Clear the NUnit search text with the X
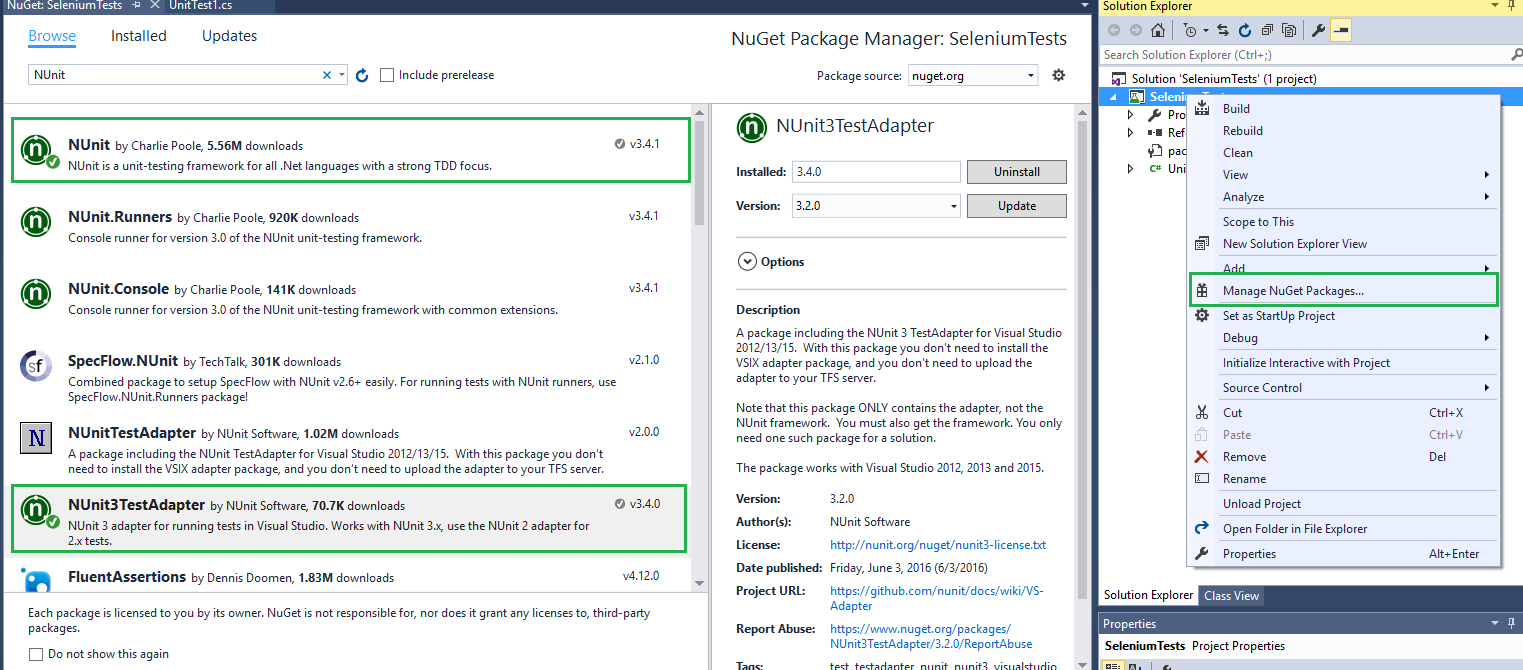 click(327, 75)
